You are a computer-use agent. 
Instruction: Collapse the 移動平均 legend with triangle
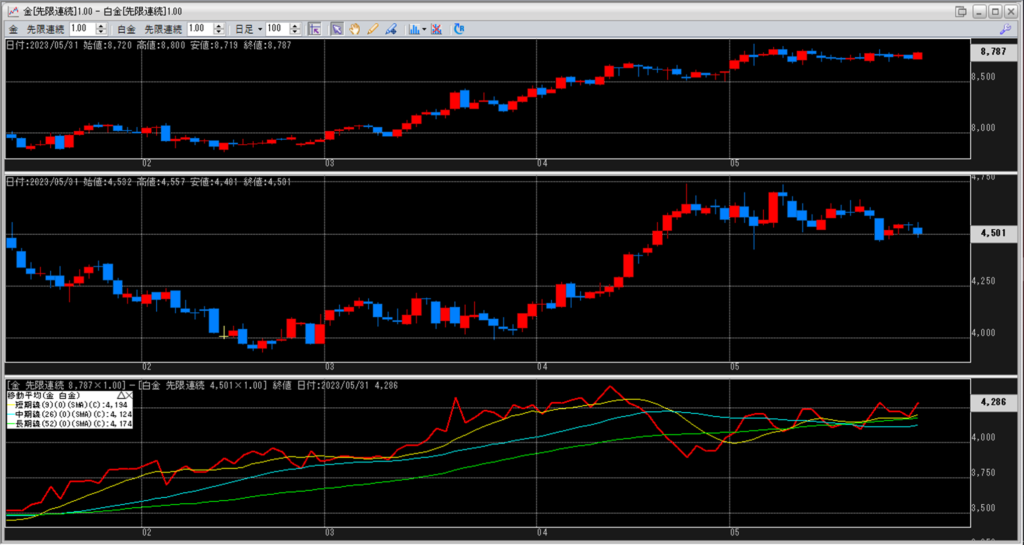point(119,395)
